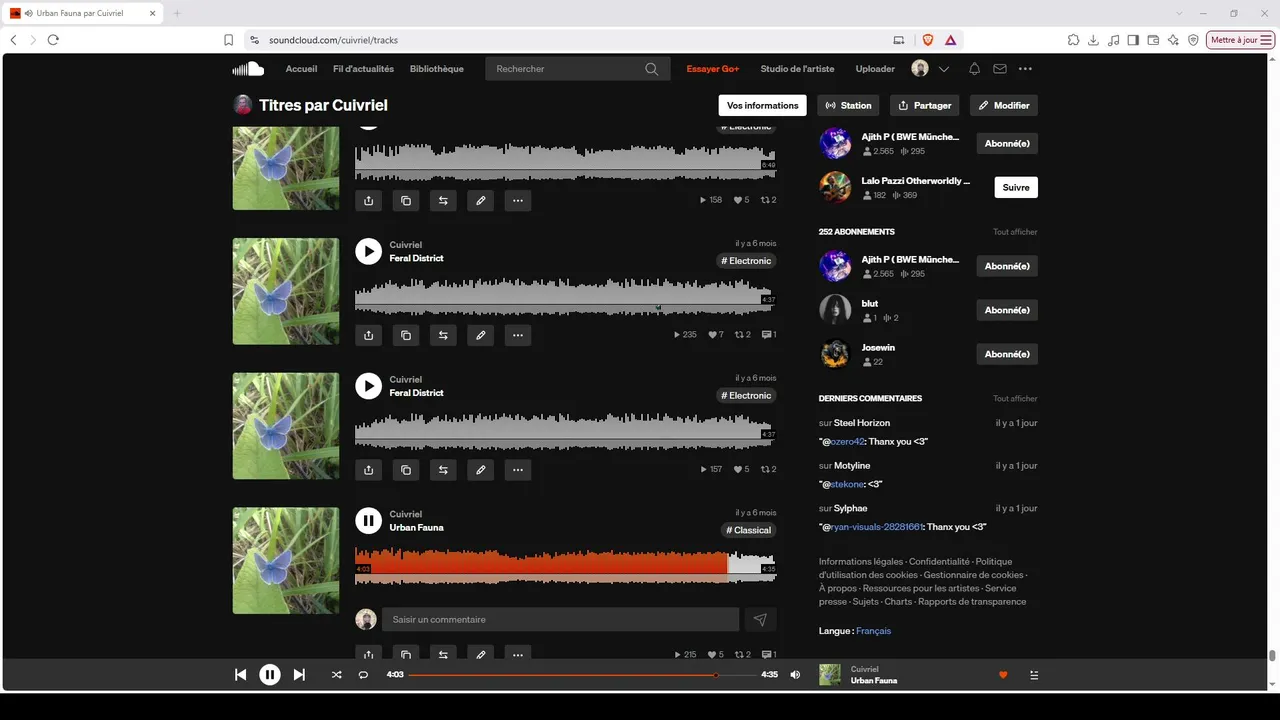The height and width of the screenshot is (720, 1280).
Task: Send the comment with the arrow icon
Action: pos(760,620)
